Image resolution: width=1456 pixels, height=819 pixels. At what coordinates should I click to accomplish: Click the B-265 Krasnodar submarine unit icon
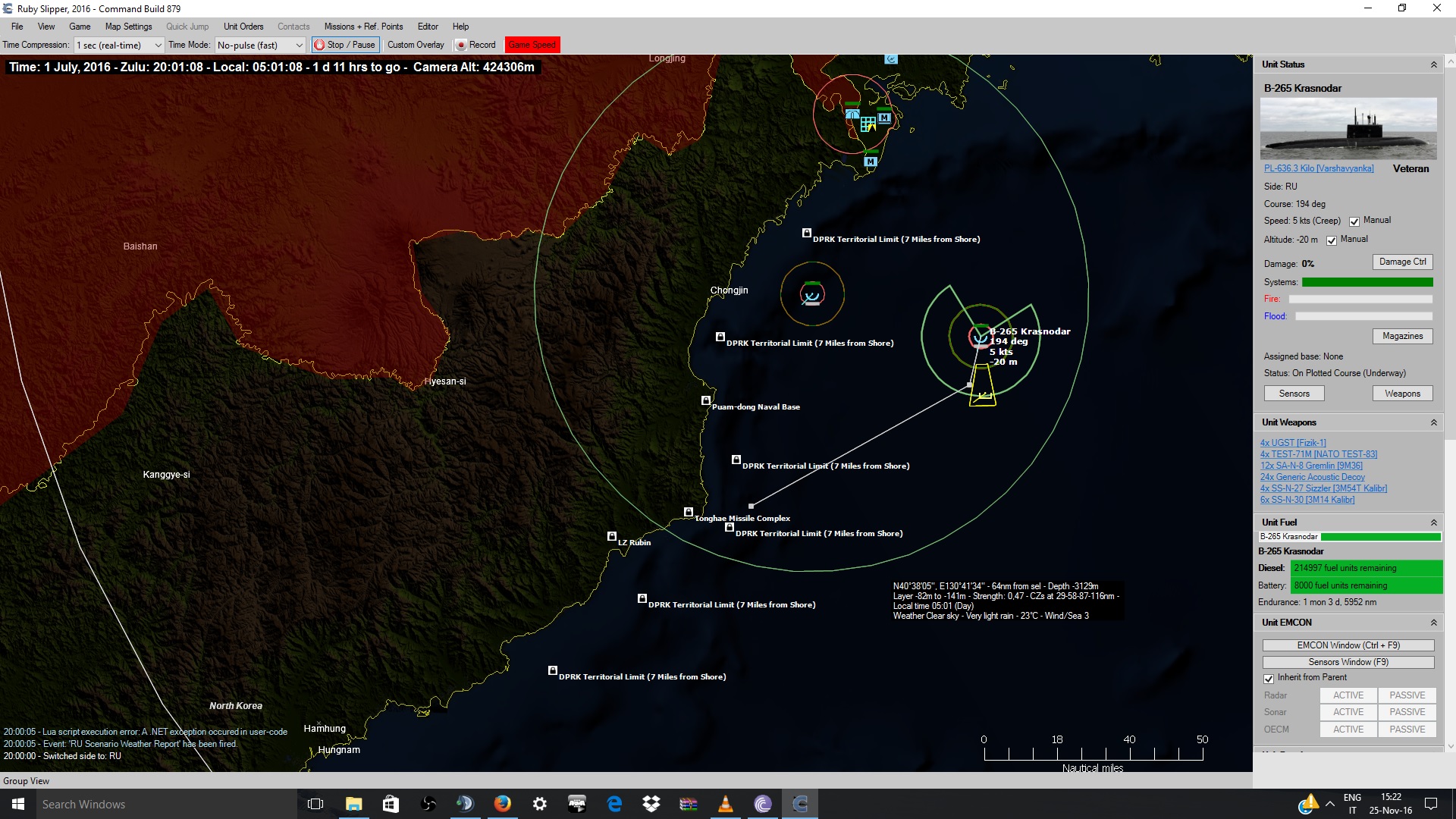click(980, 336)
